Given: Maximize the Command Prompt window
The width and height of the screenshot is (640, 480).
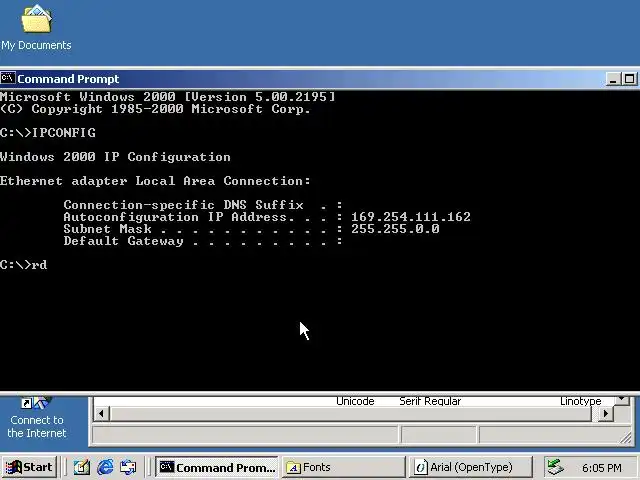Looking at the screenshot, I should point(629,79).
